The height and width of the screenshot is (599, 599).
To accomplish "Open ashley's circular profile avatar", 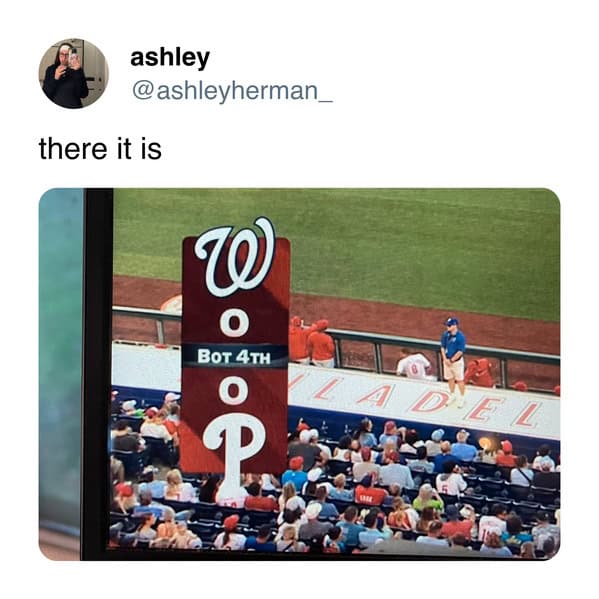I will point(74,74).
